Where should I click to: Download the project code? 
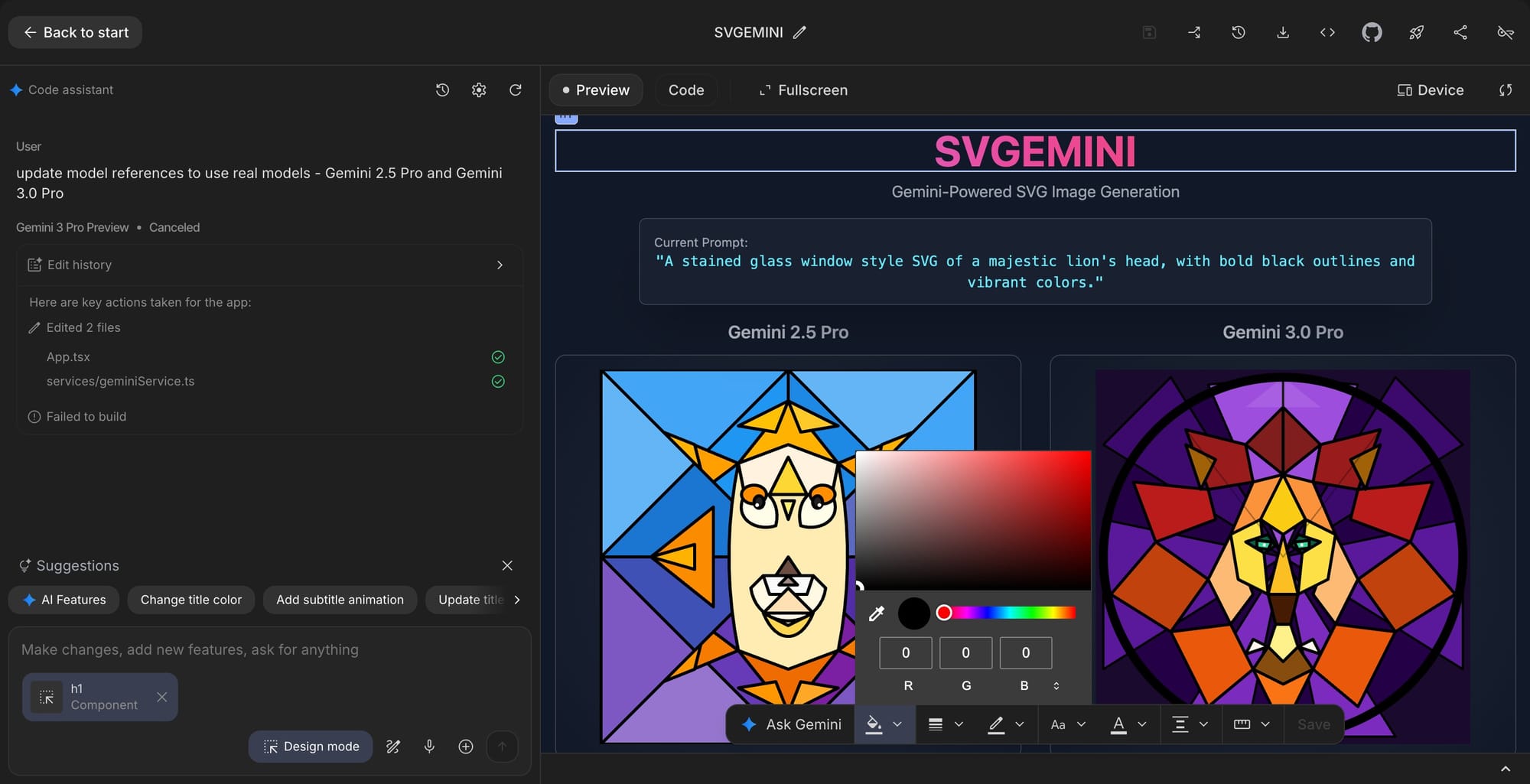[1283, 32]
